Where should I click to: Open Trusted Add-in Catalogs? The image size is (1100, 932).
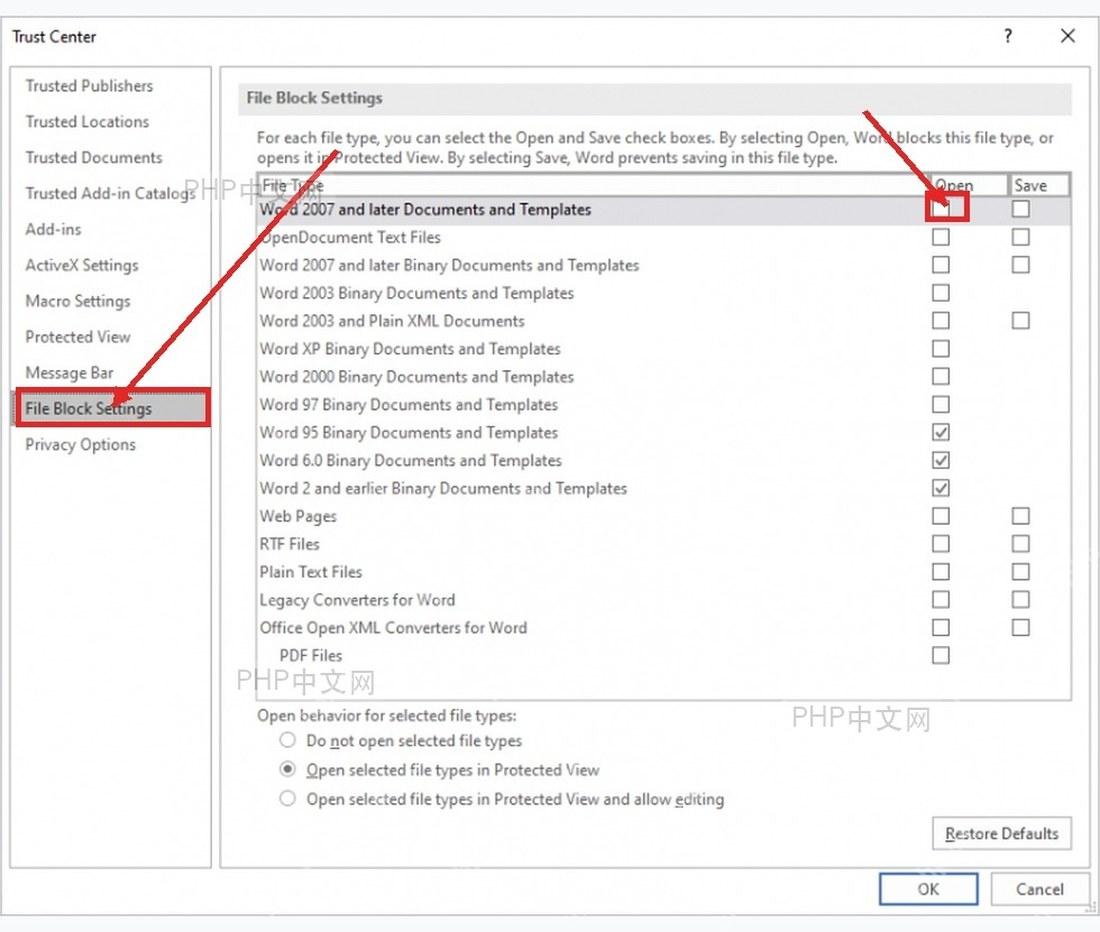(x=110, y=193)
